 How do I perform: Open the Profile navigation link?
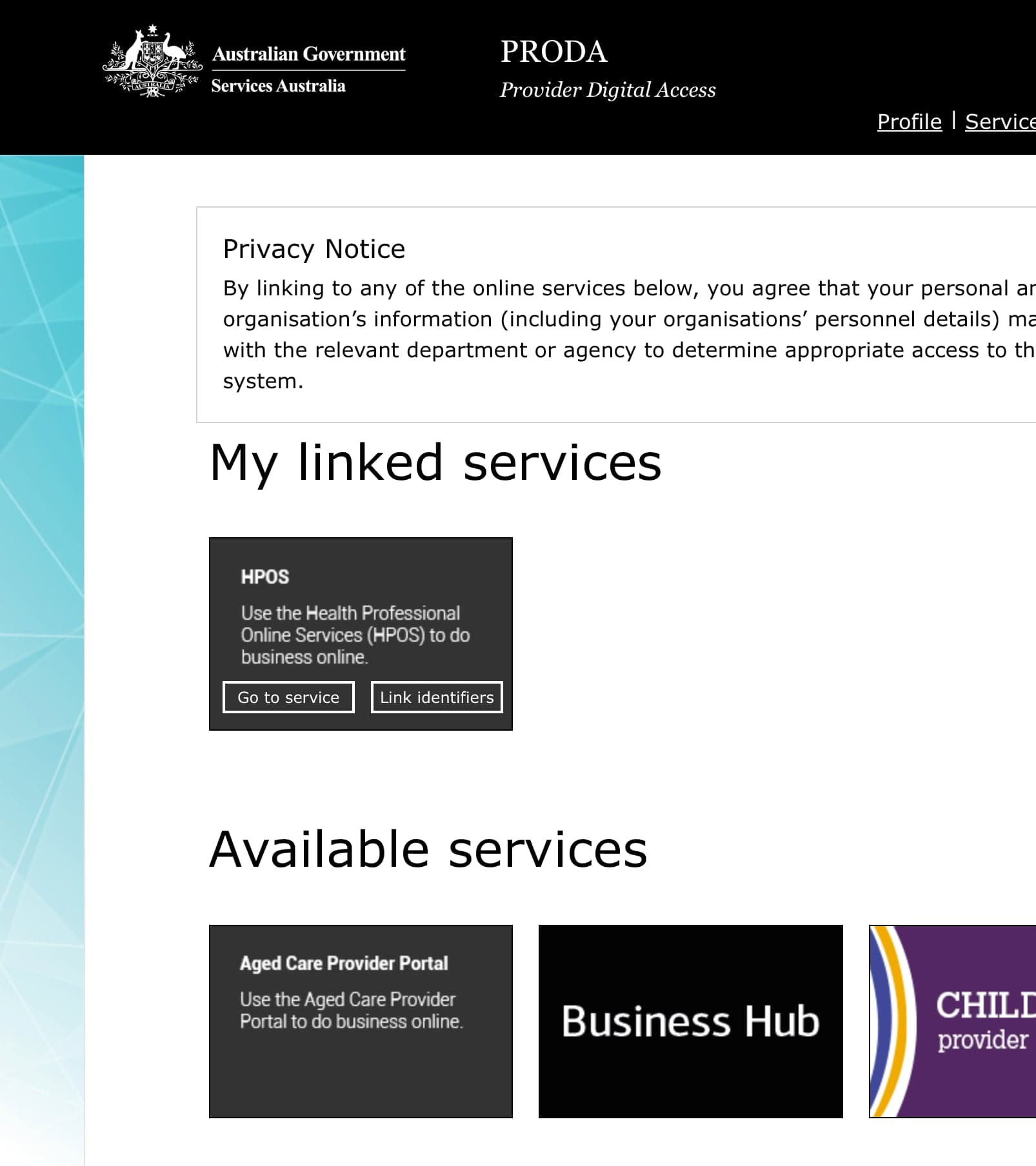pos(909,122)
